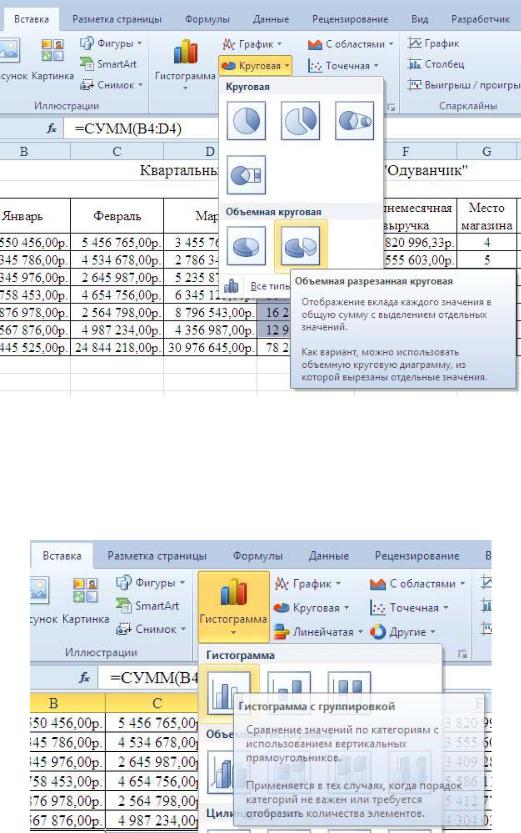The width and height of the screenshot is (521, 833).
Task: Select the stacked column chart thumbnail
Action: click(289, 683)
